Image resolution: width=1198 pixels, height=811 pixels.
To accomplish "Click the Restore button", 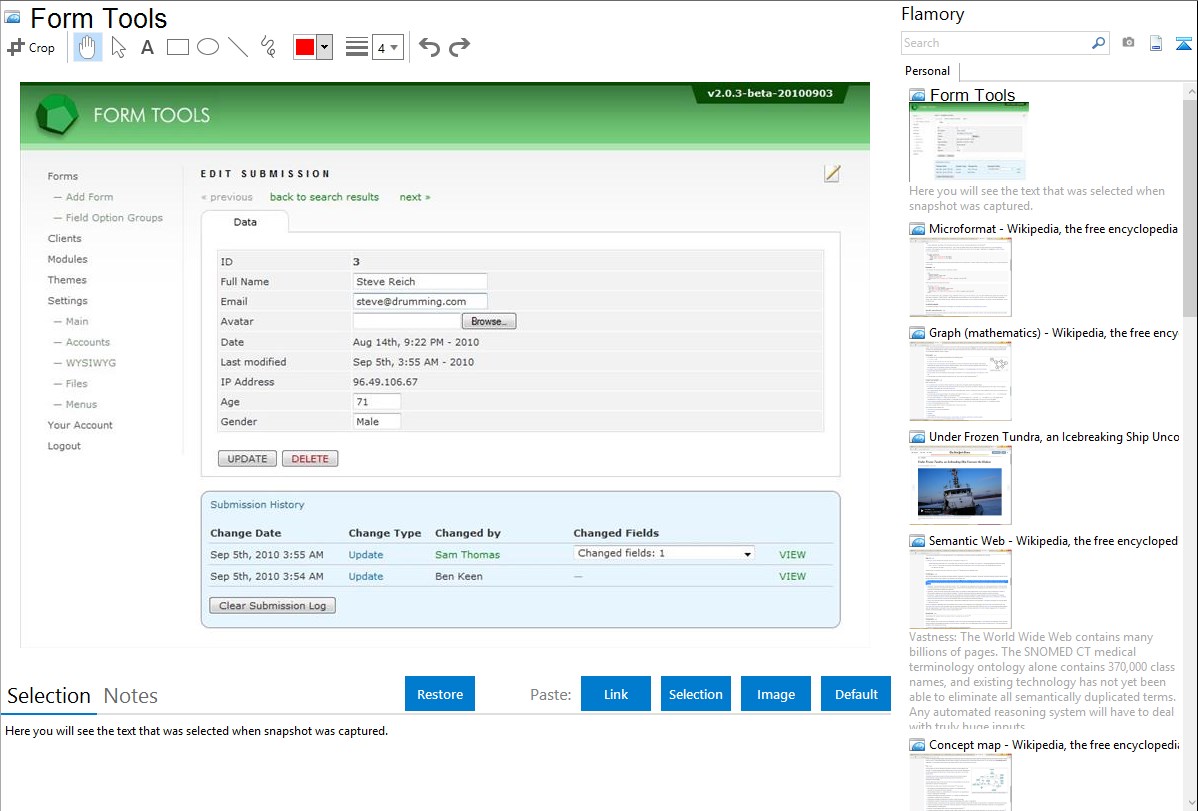I will click(440, 694).
